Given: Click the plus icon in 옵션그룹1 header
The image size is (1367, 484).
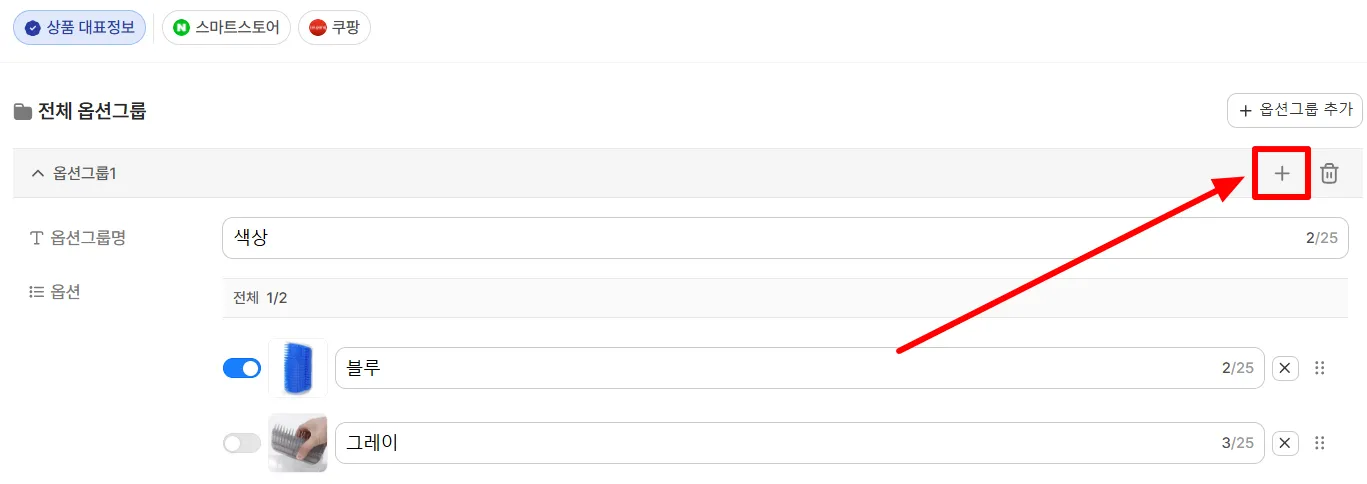Looking at the screenshot, I should point(1282,173).
